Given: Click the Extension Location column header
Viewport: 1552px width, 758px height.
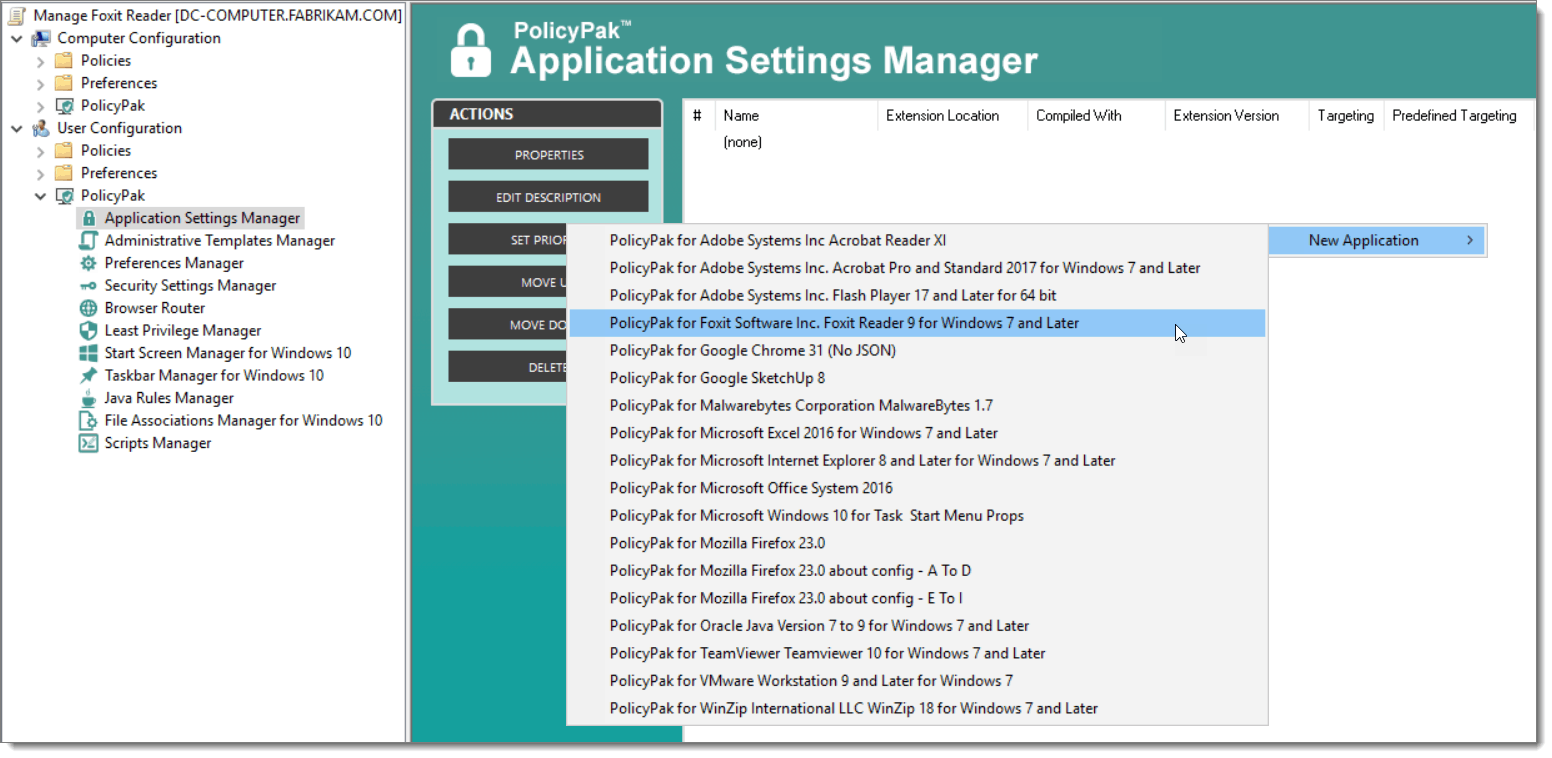Looking at the screenshot, I should pos(953,116).
